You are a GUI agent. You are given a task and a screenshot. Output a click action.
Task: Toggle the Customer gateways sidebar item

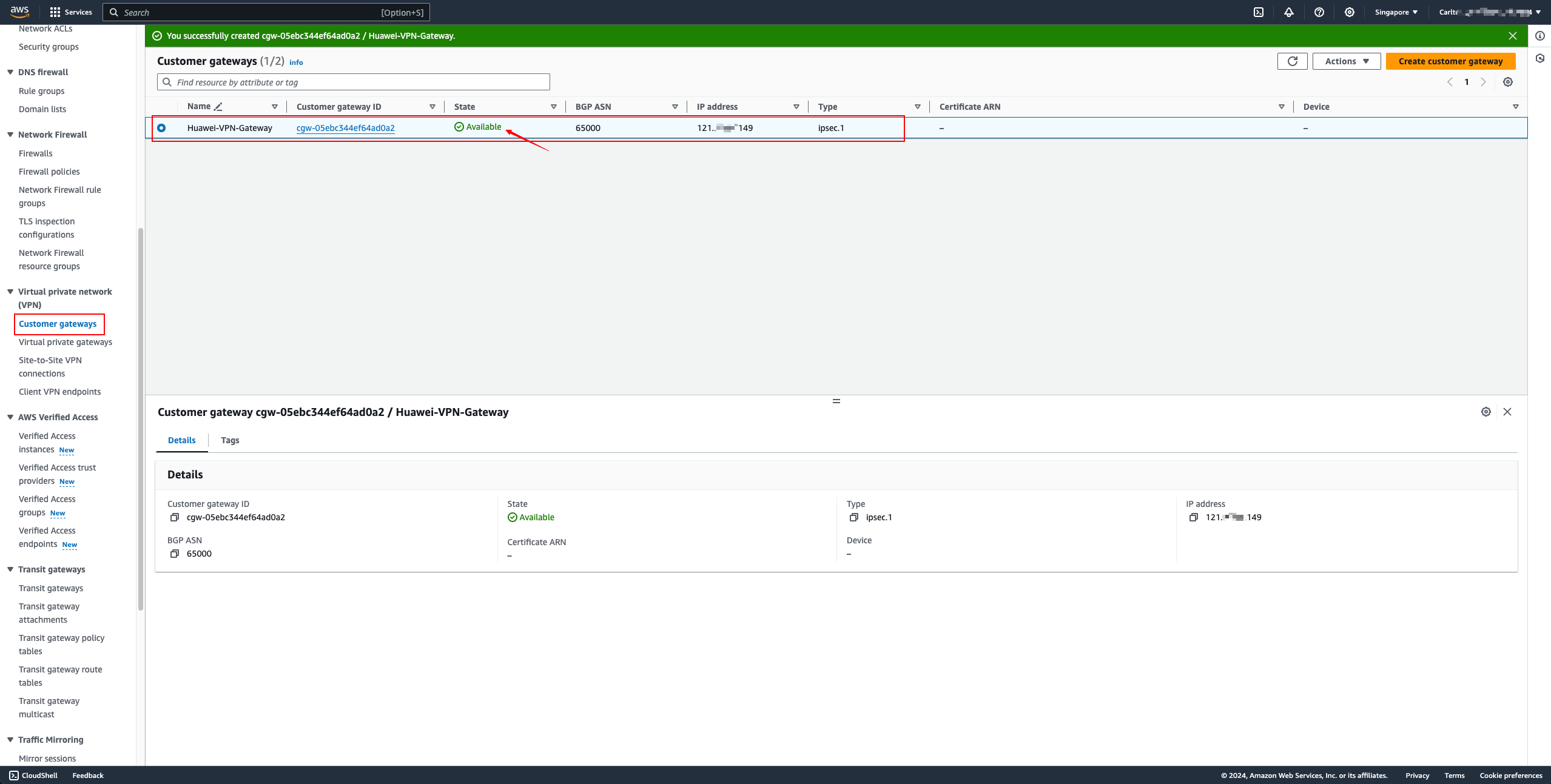(58, 323)
